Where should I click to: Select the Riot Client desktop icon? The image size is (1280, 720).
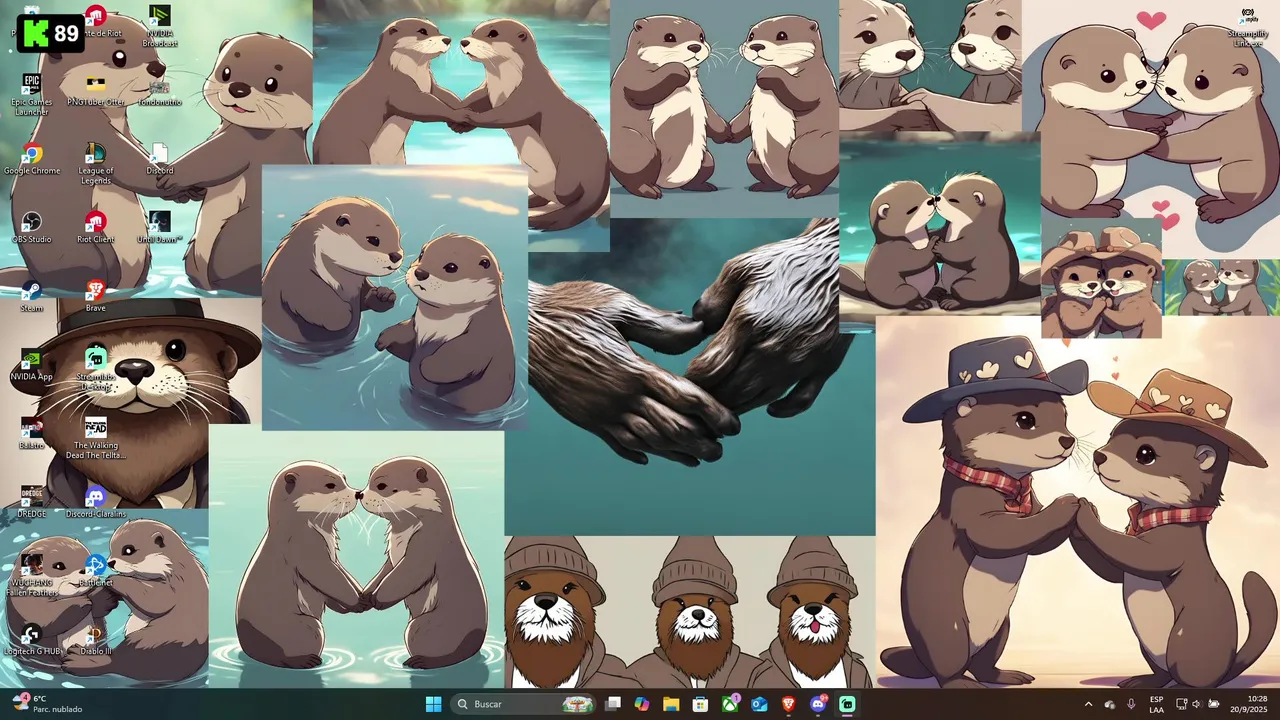[x=95, y=228]
